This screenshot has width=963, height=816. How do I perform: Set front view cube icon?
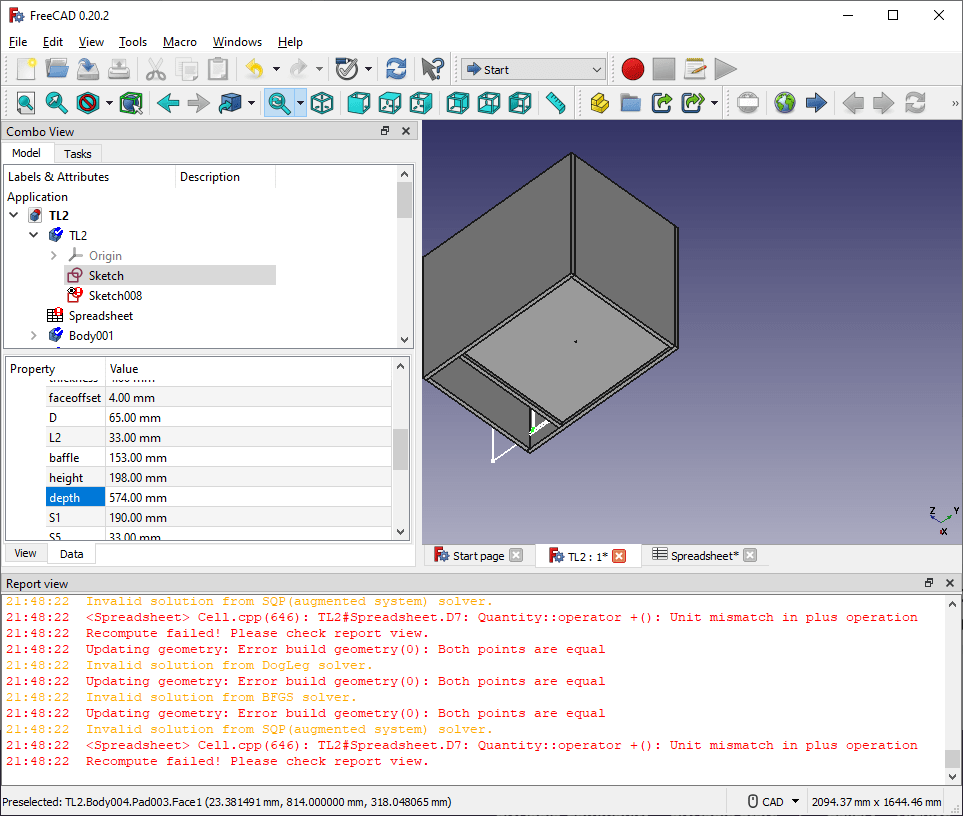coord(359,103)
